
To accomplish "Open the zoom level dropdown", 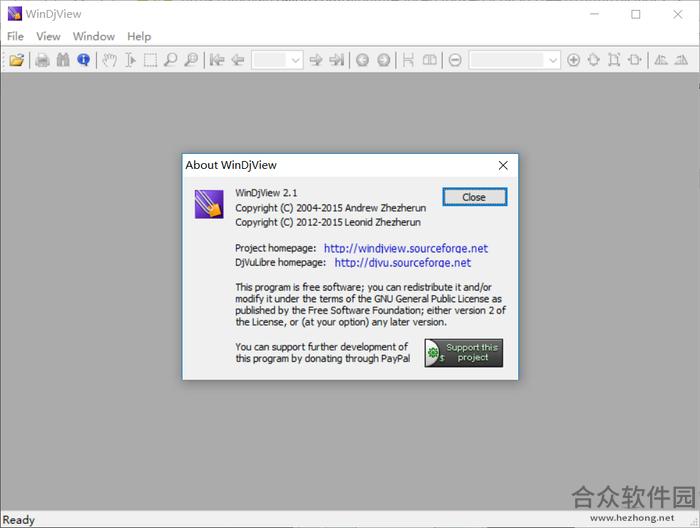I will tap(553, 60).
